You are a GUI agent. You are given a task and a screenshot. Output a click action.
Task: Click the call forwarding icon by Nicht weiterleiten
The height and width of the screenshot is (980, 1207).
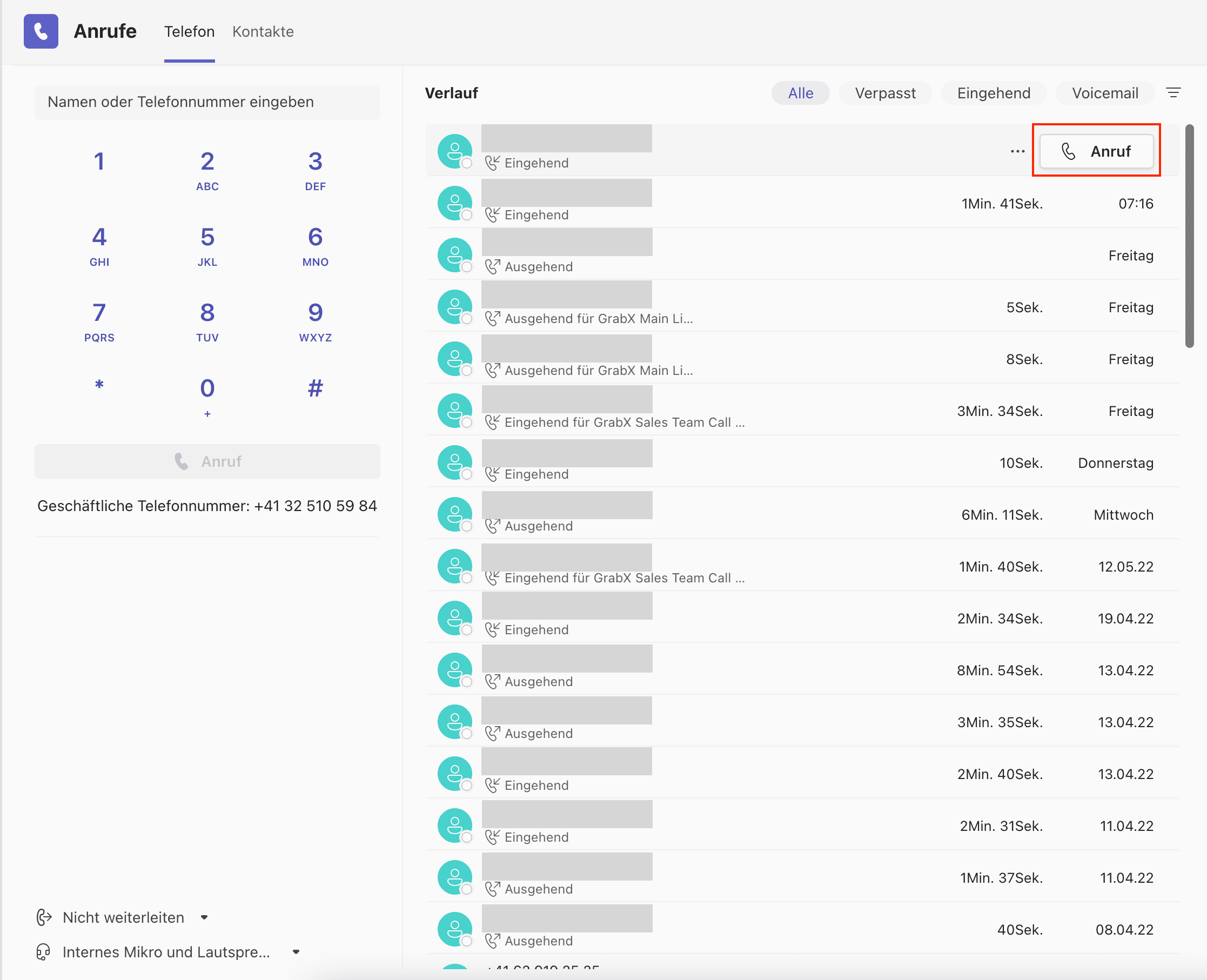click(x=44, y=917)
